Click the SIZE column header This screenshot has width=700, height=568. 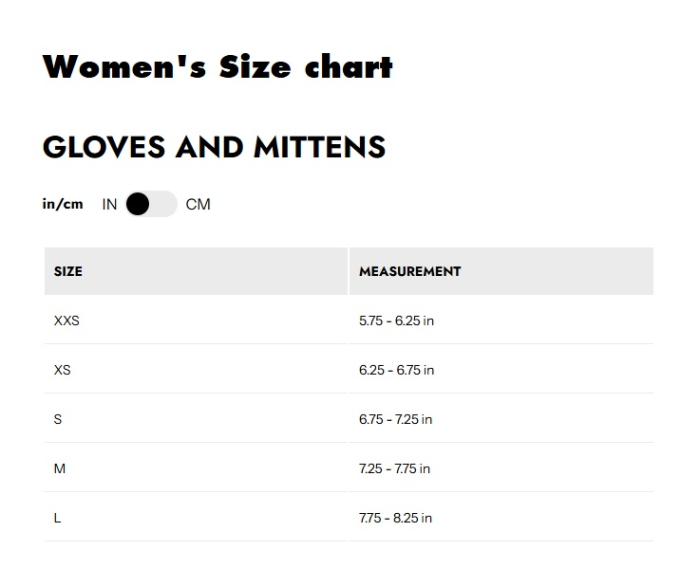pos(196,271)
